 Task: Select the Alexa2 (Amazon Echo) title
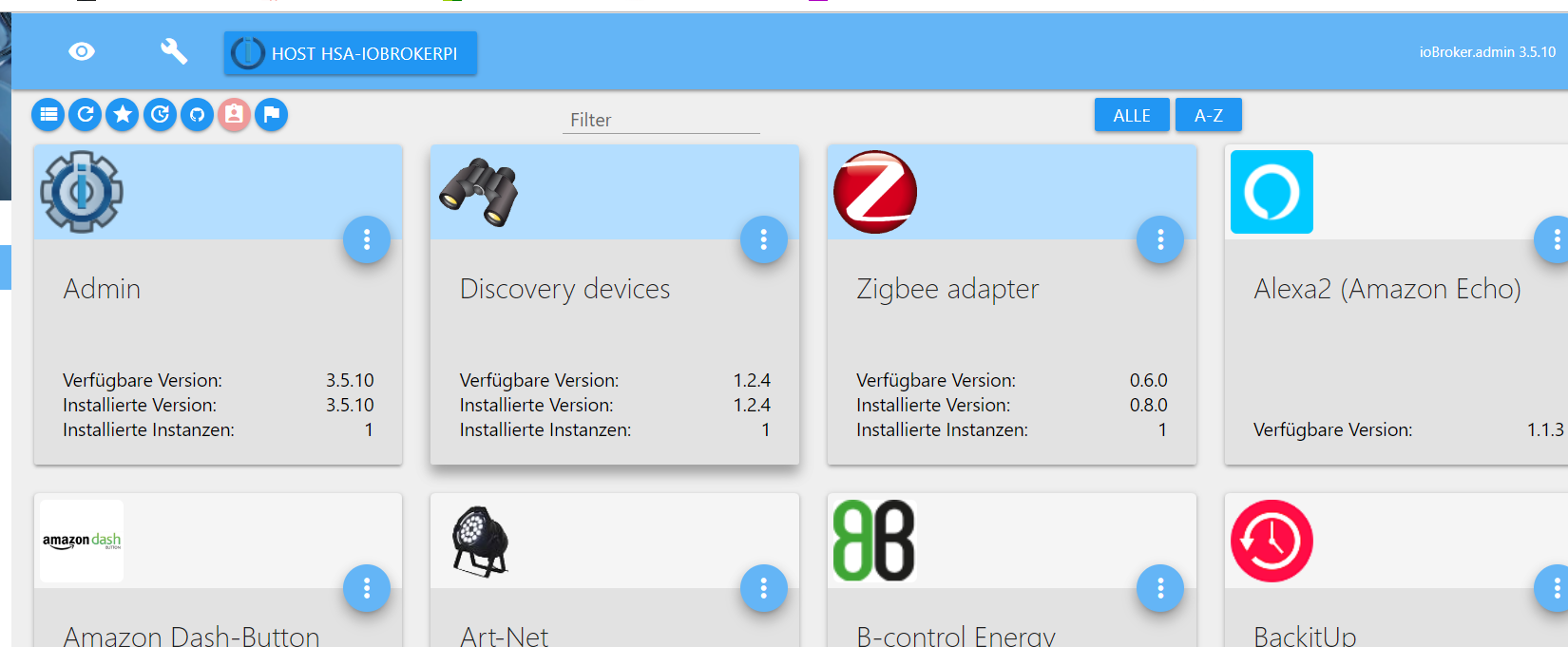tap(1387, 289)
